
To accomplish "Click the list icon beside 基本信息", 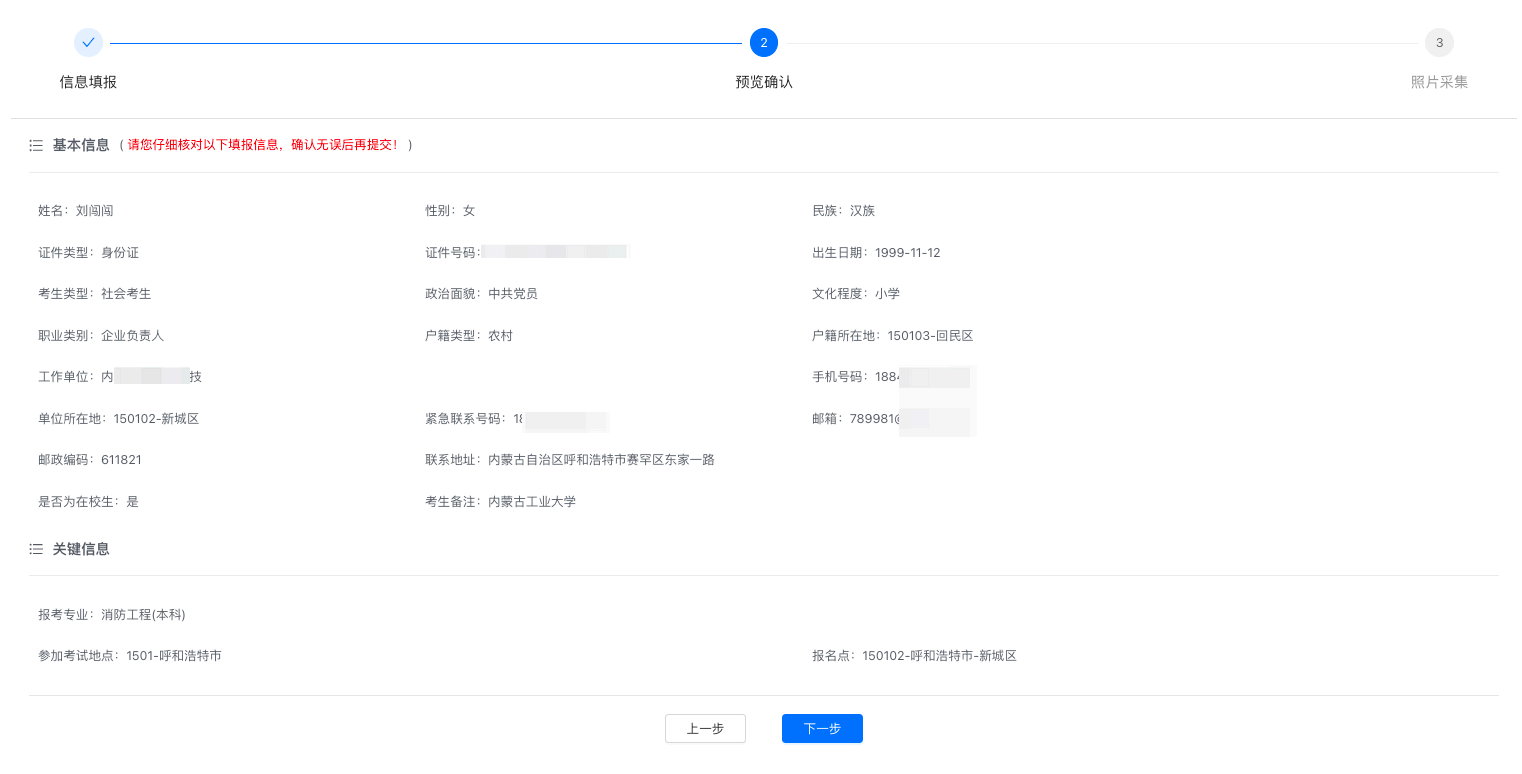I will [x=36, y=145].
